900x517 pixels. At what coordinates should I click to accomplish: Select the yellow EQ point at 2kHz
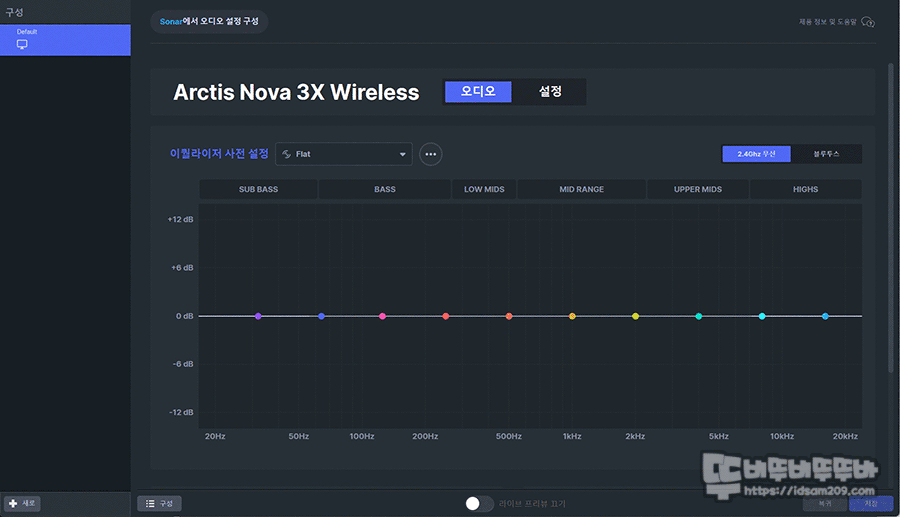point(635,316)
